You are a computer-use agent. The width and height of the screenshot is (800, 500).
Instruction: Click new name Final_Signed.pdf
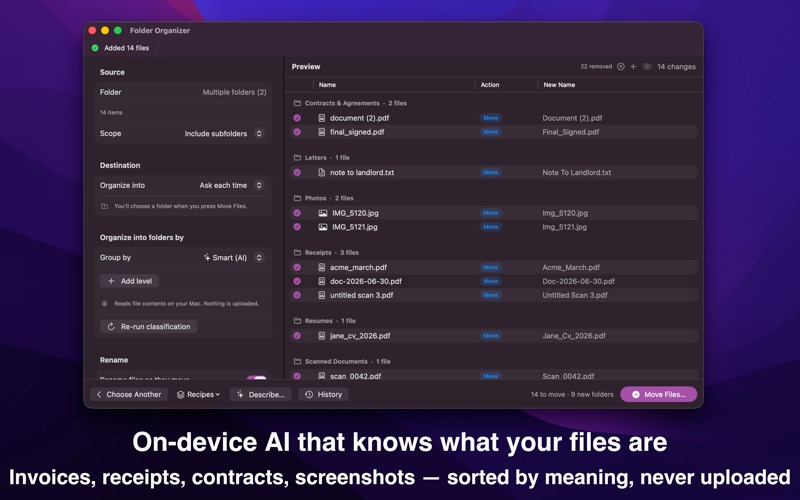pyautogui.click(x=570, y=132)
